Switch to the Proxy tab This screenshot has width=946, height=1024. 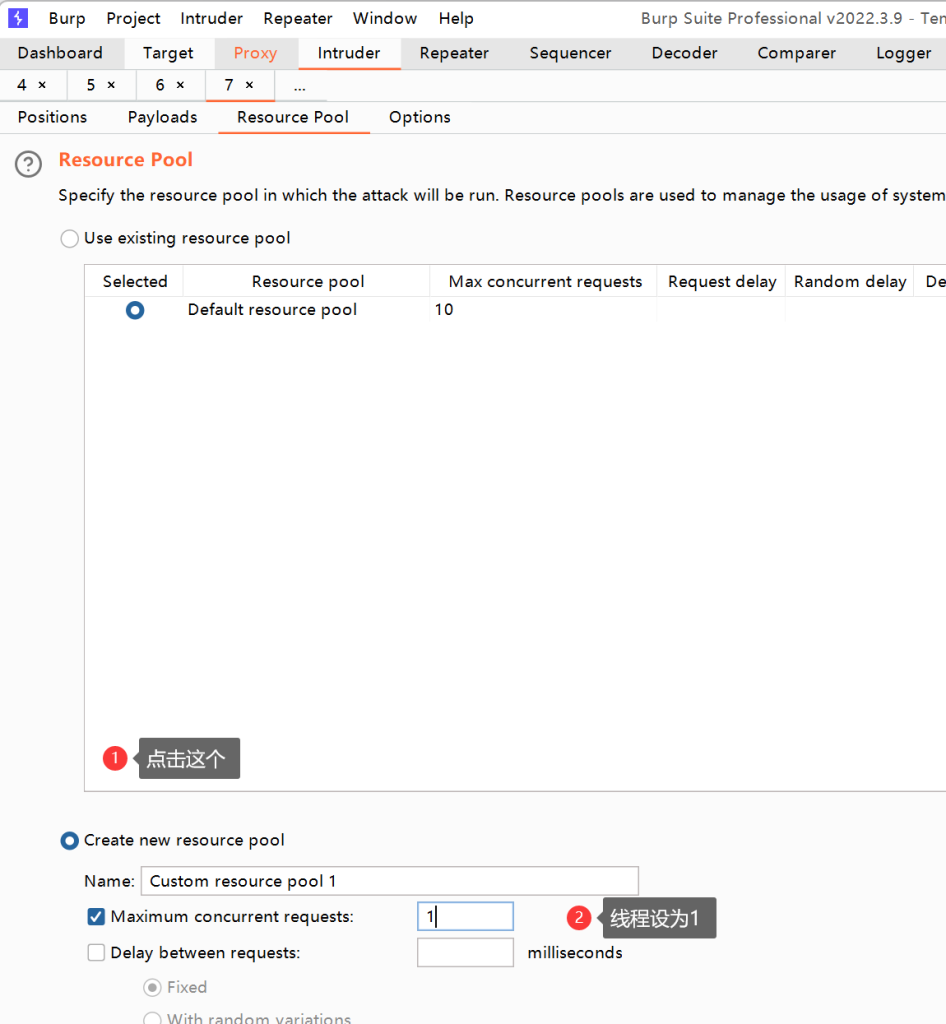255,53
